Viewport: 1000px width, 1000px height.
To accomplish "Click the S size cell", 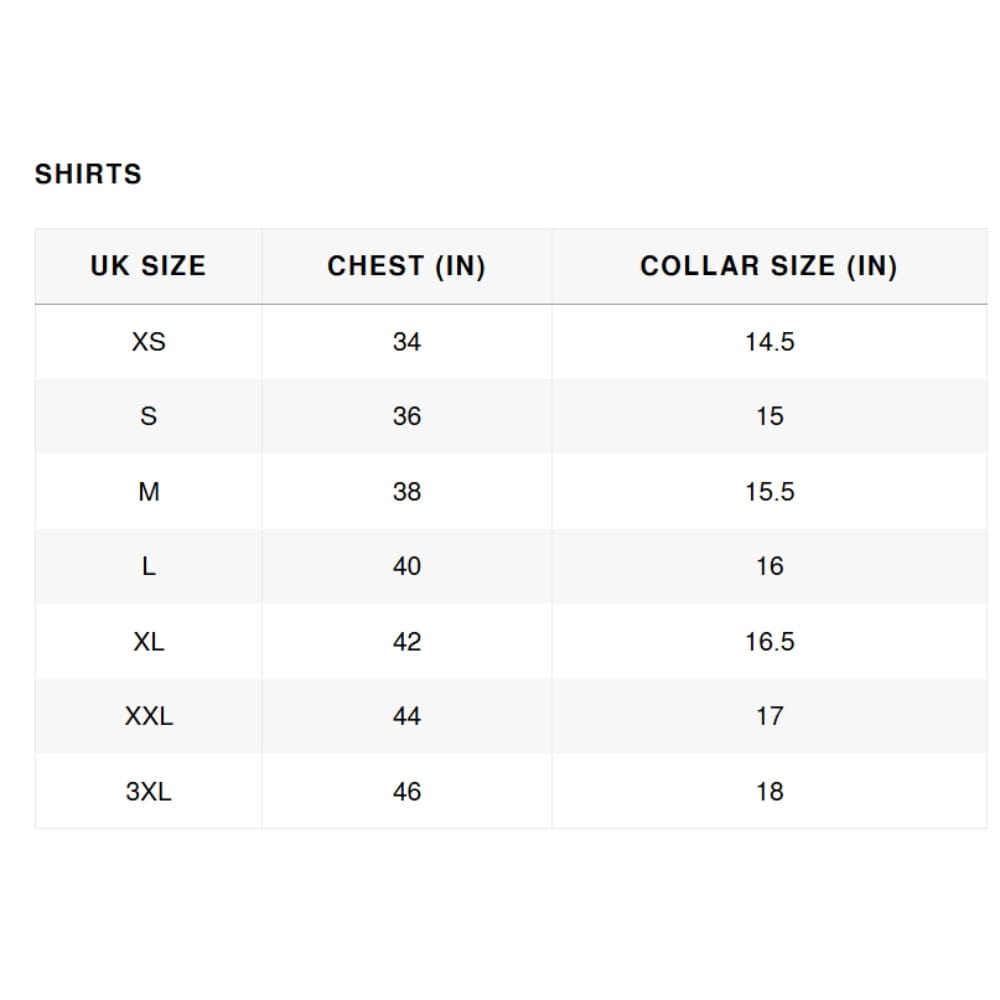I will click(x=148, y=417).
